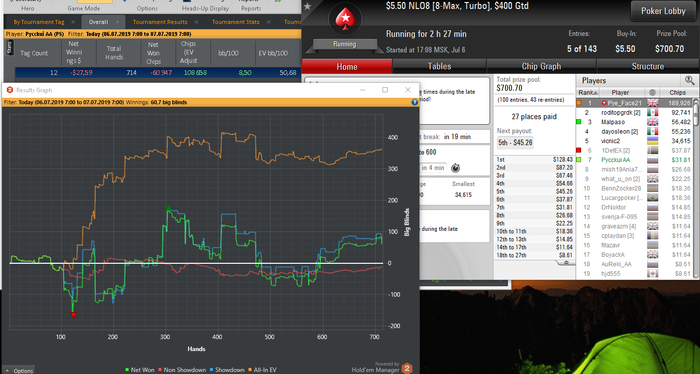Viewport: 700px width, 374px height.
Task: Open the Tournament Stats tab
Action: (235, 22)
